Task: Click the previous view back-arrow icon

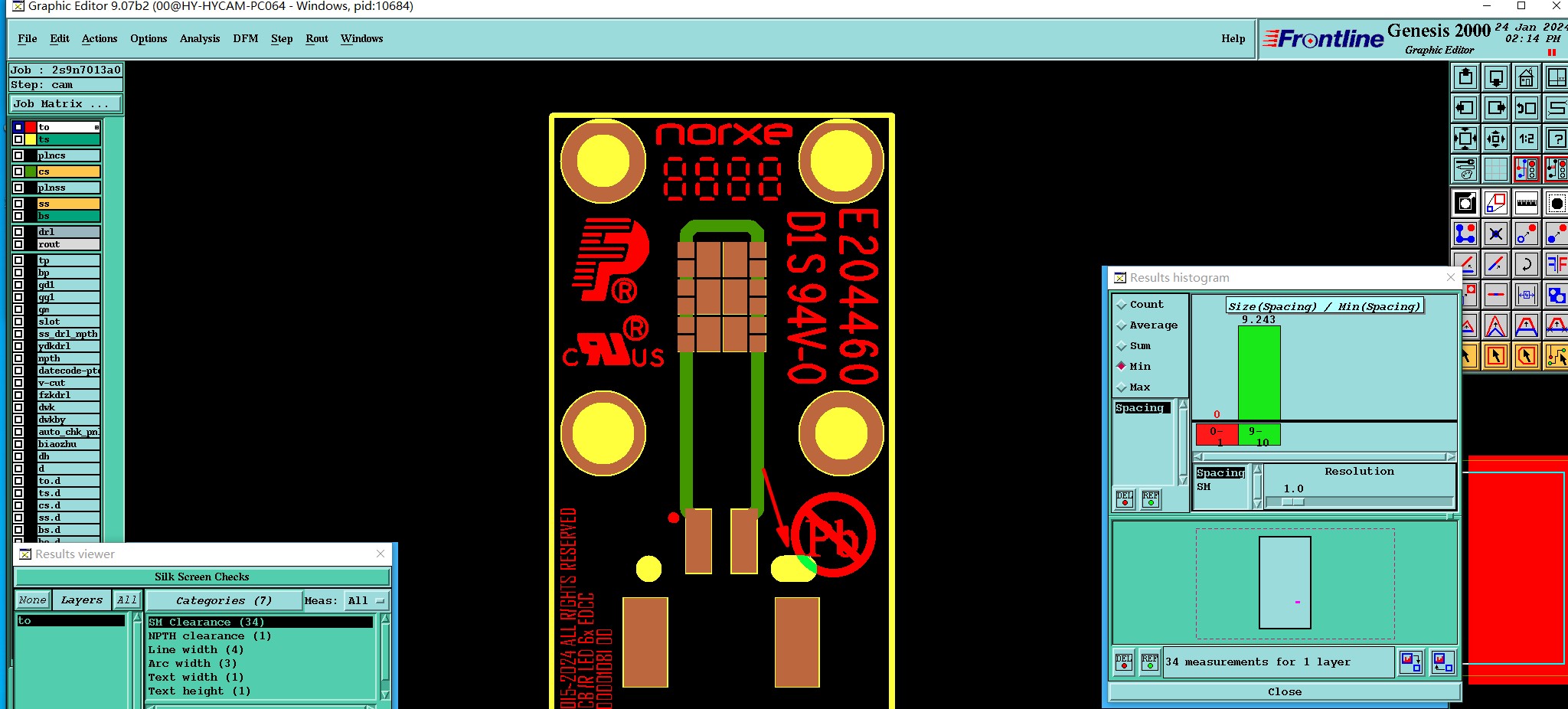Action: click(x=1527, y=108)
